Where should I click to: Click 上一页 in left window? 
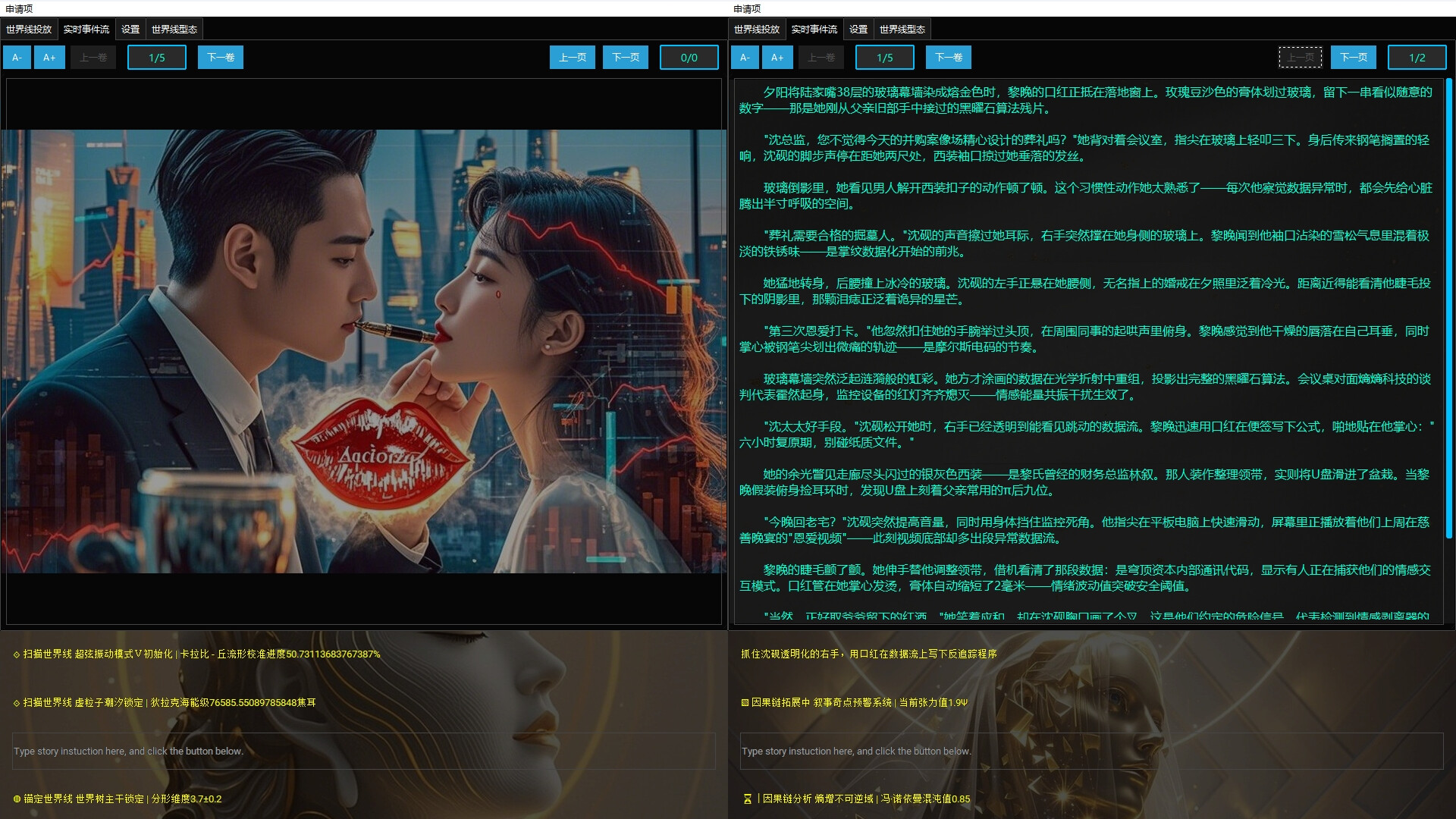[x=573, y=58]
